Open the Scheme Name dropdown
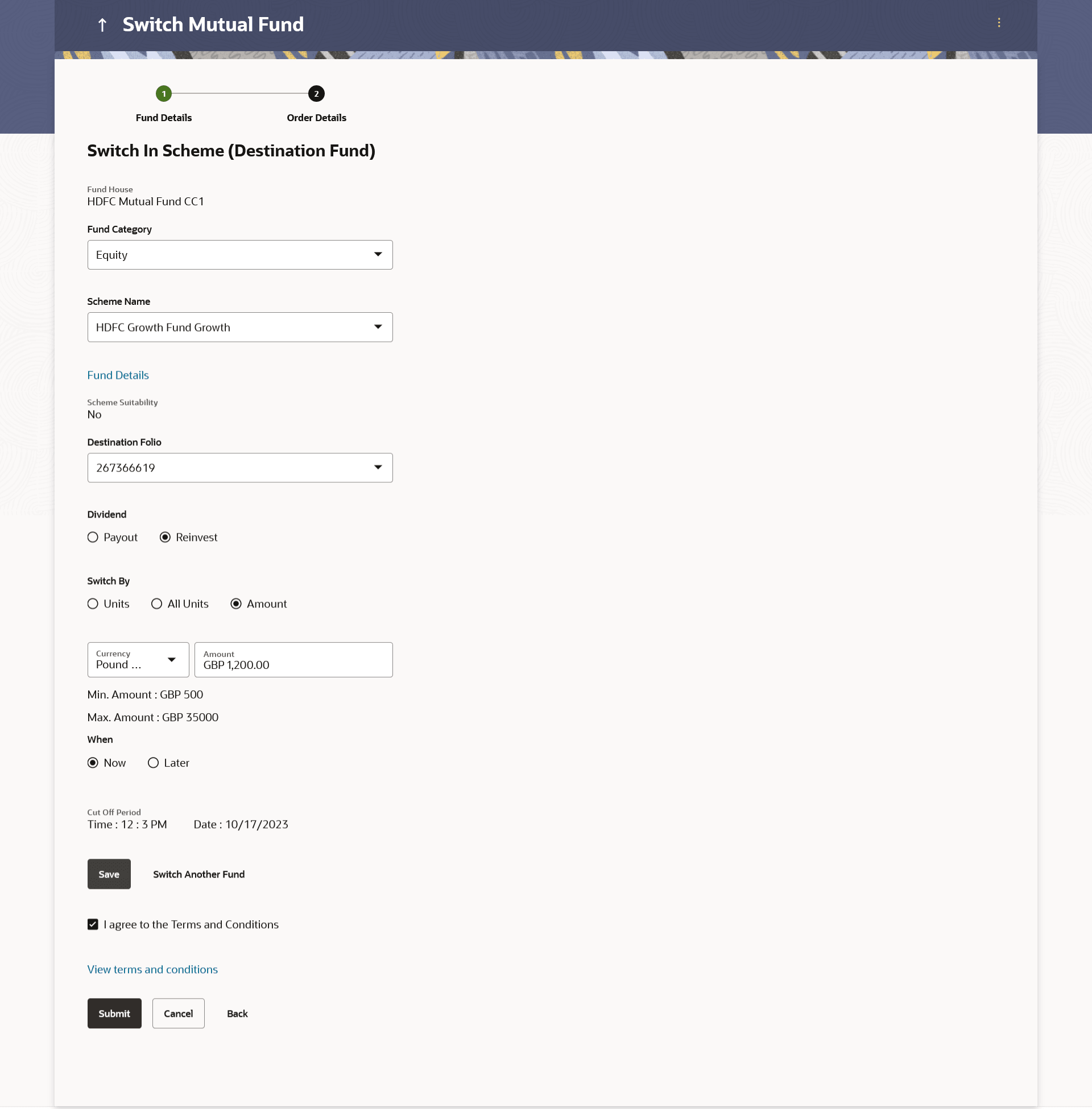Viewport: 1092px width, 1109px height. (240, 327)
